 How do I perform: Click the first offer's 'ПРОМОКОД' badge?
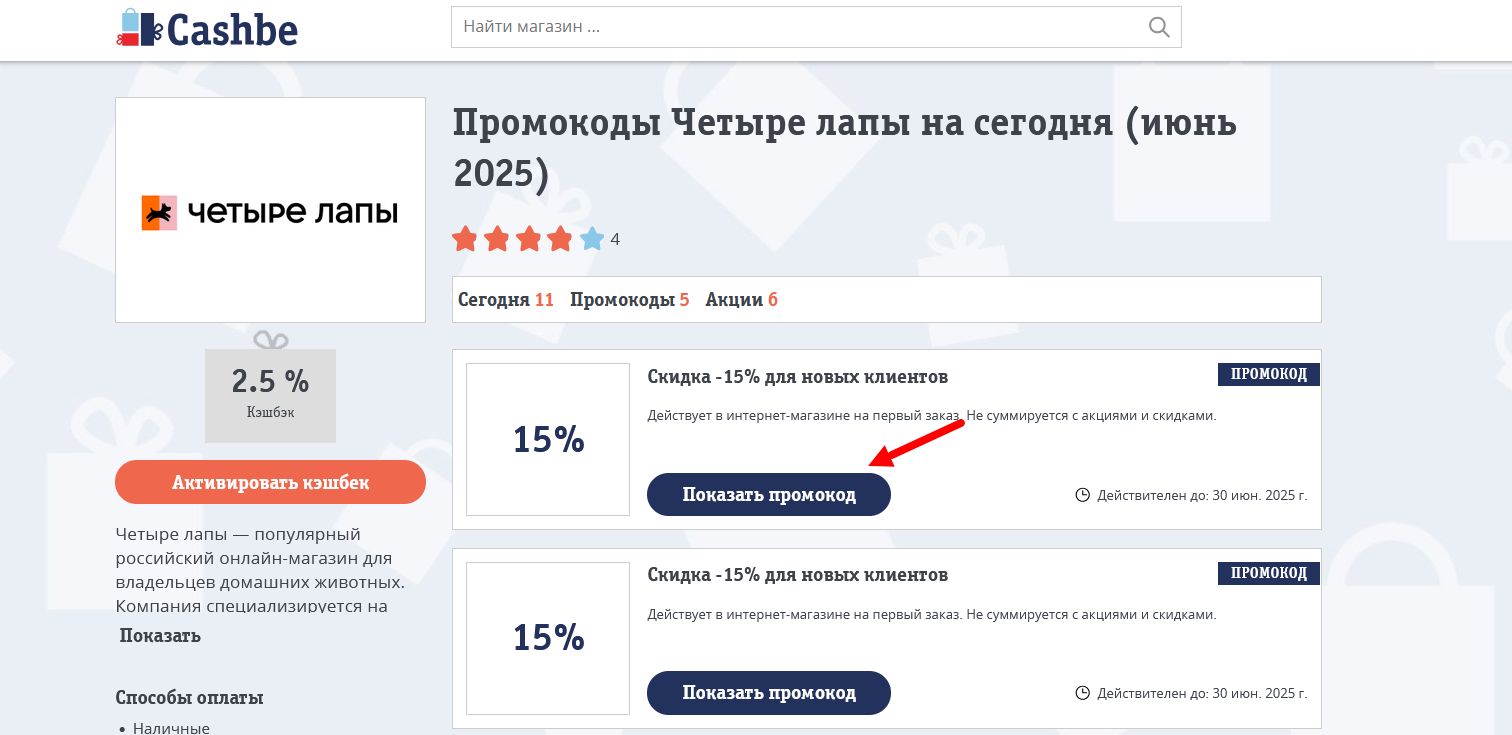(1269, 374)
